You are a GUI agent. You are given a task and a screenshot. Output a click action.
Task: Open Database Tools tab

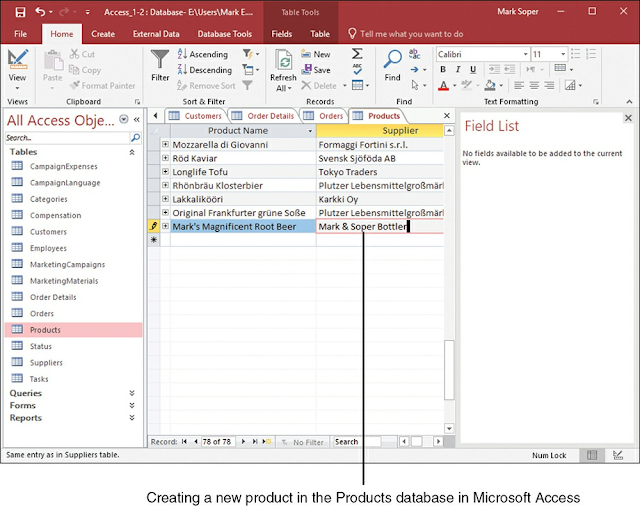[x=224, y=34]
